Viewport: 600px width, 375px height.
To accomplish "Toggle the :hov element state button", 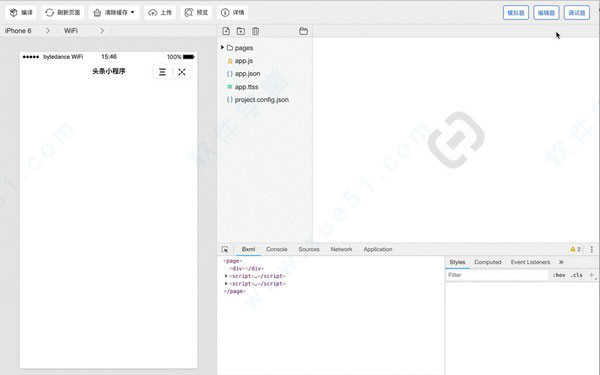I will tap(559, 275).
